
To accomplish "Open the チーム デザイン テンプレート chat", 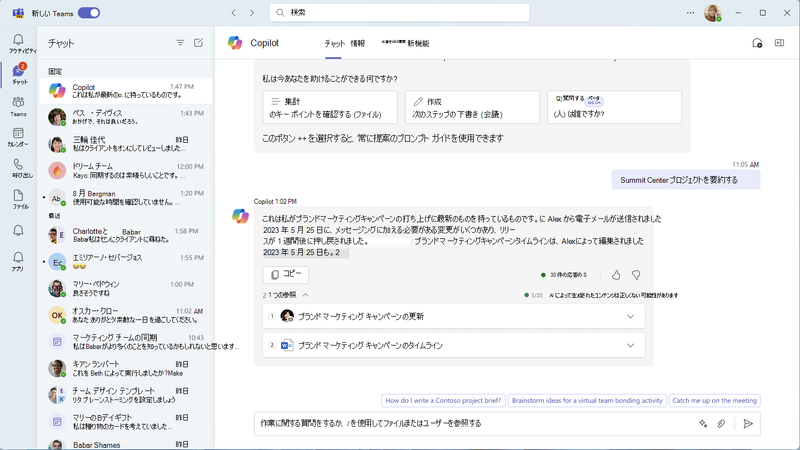I will [126, 395].
